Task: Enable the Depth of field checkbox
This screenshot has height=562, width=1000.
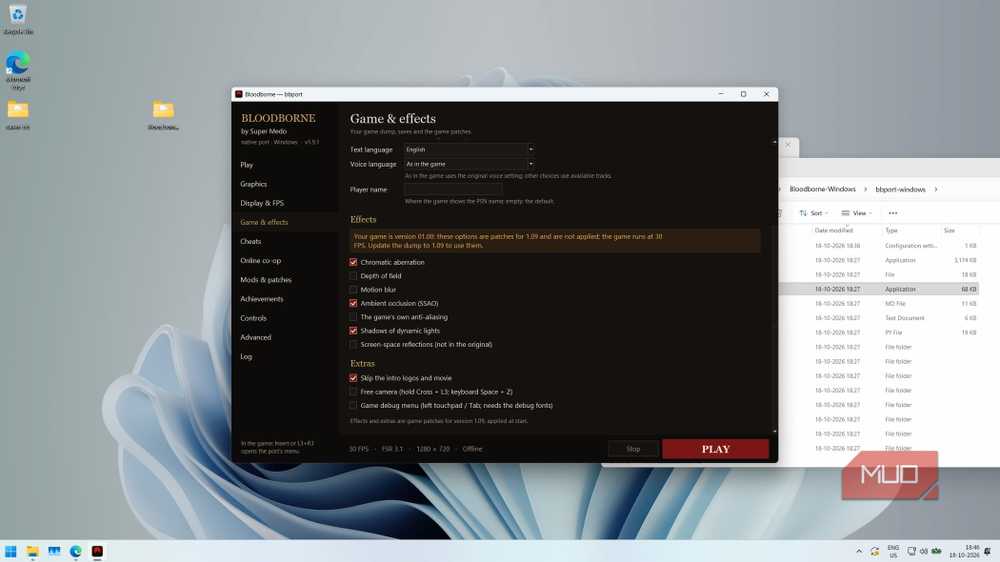Action: (353, 276)
